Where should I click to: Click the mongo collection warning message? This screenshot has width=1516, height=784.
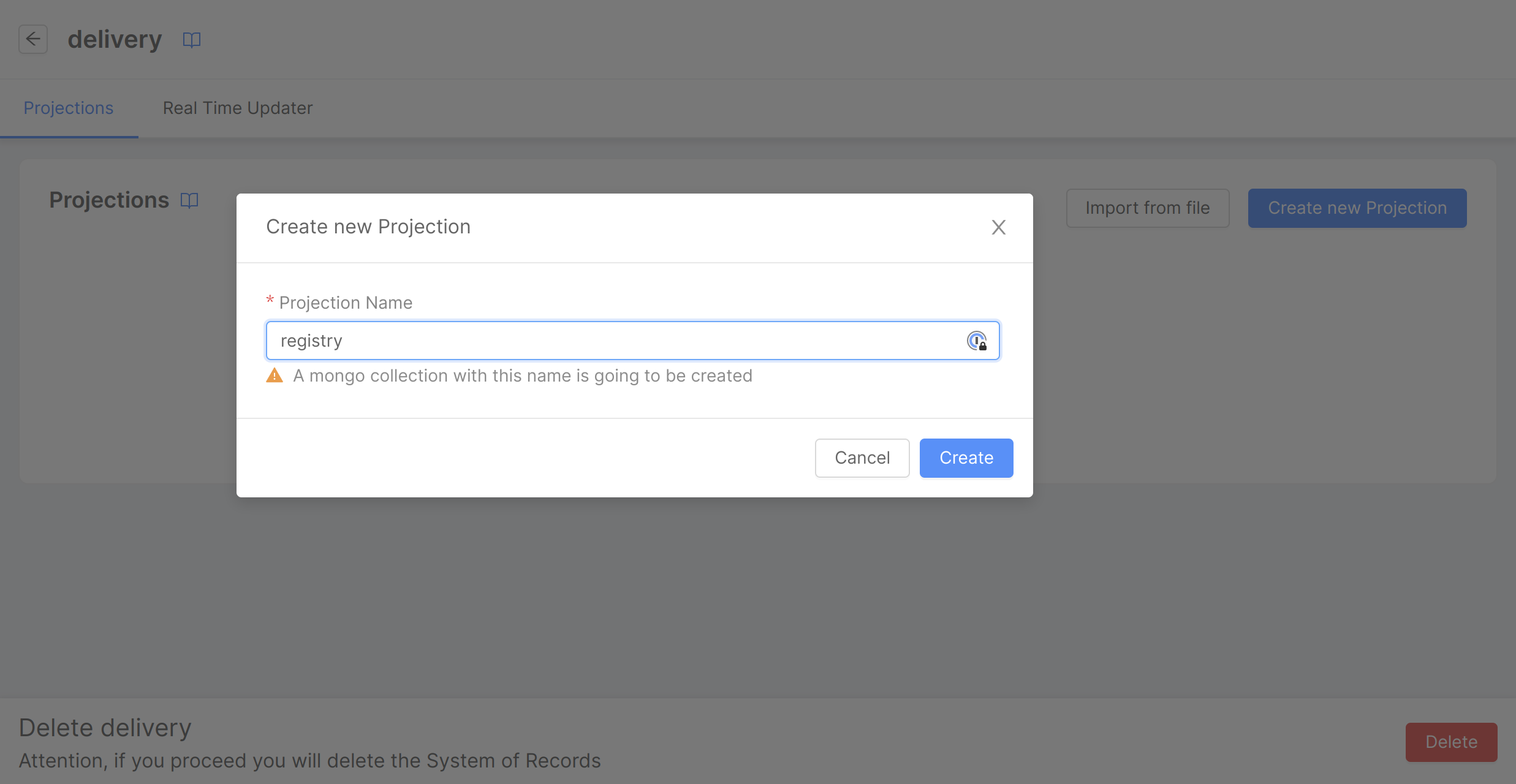tap(522, 375)
